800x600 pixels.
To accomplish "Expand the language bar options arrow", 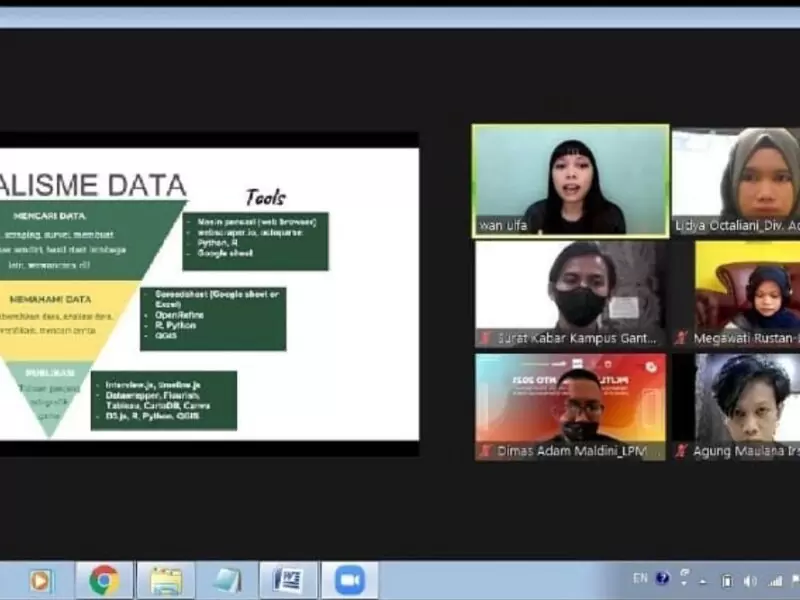I will pos(684,584).
